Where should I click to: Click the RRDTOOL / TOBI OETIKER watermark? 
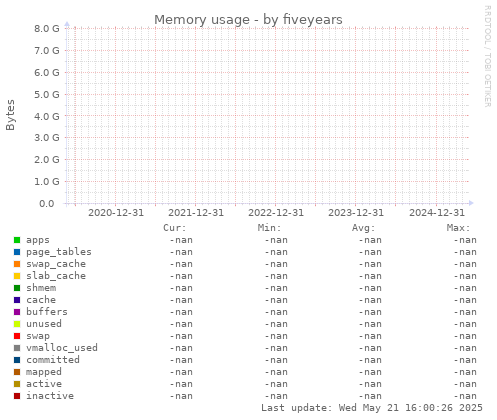[x=487, y=56]
